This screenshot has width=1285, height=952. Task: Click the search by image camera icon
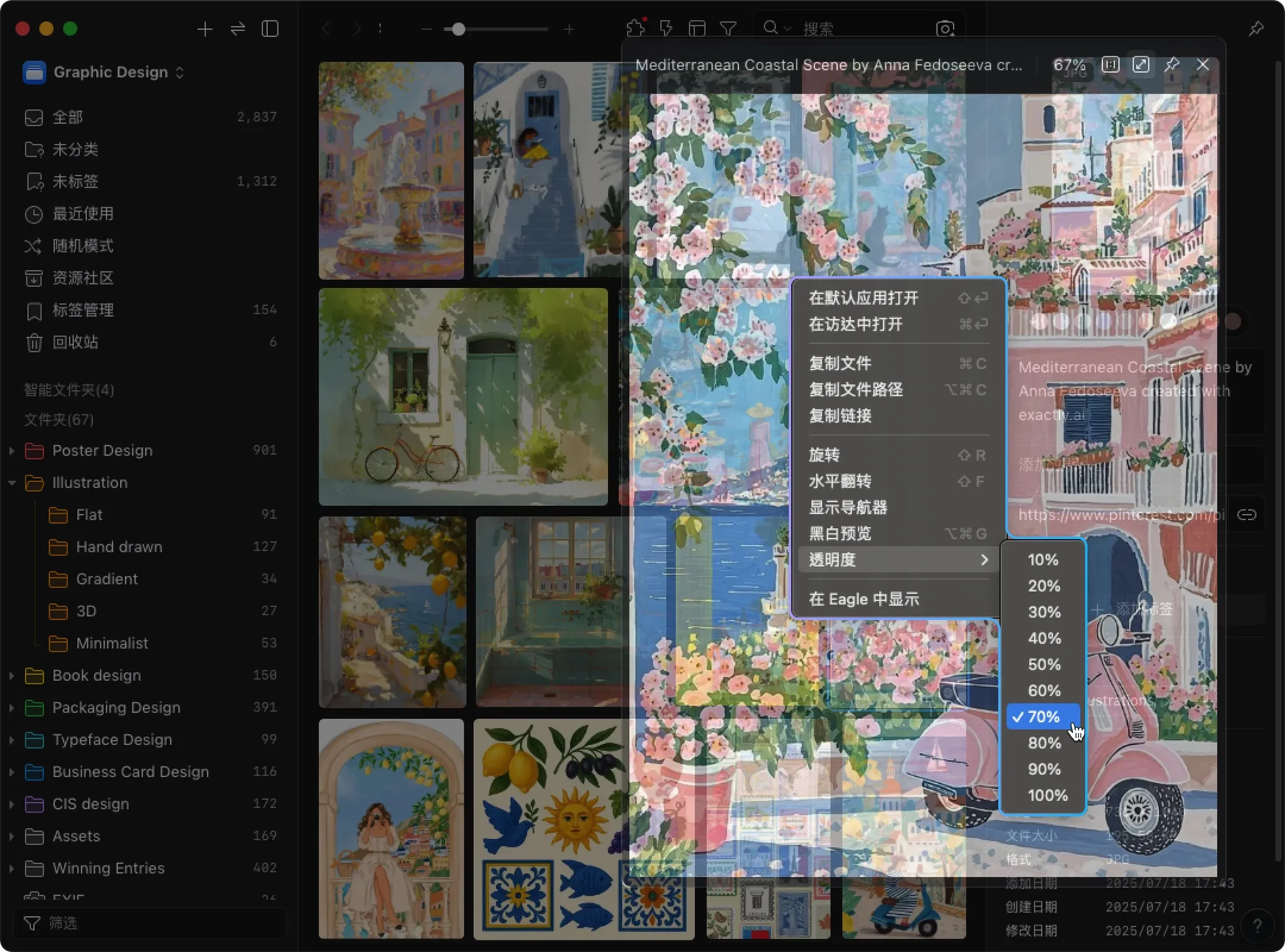pyautogui.click(x=945, y=28)
